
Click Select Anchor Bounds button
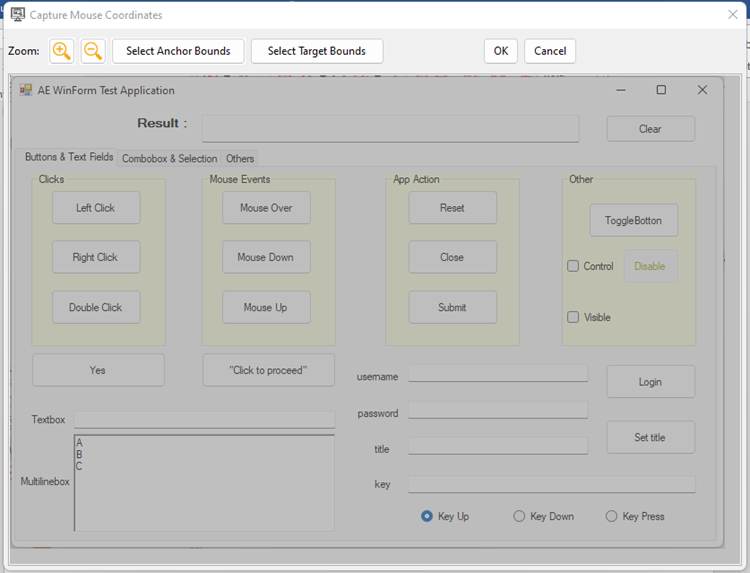coord(178,51)
